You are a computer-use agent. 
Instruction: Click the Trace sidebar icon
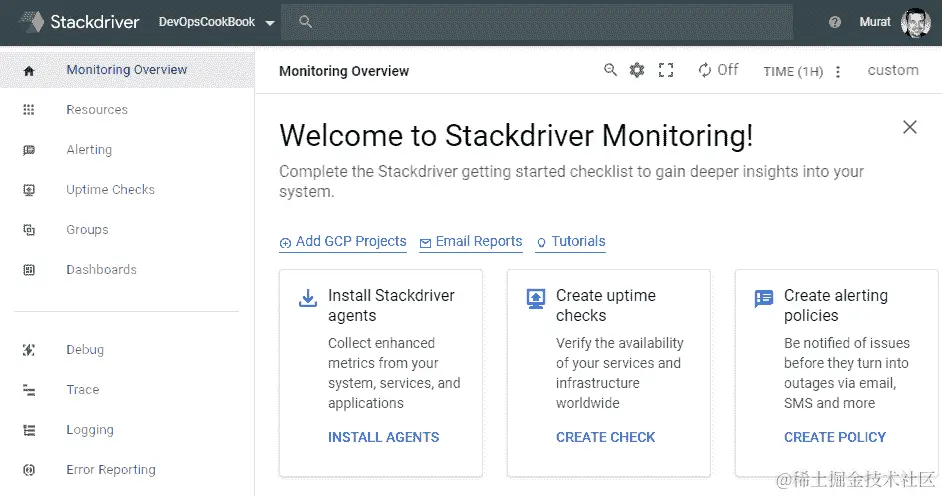pyautogui.click(x=29, y=390)
